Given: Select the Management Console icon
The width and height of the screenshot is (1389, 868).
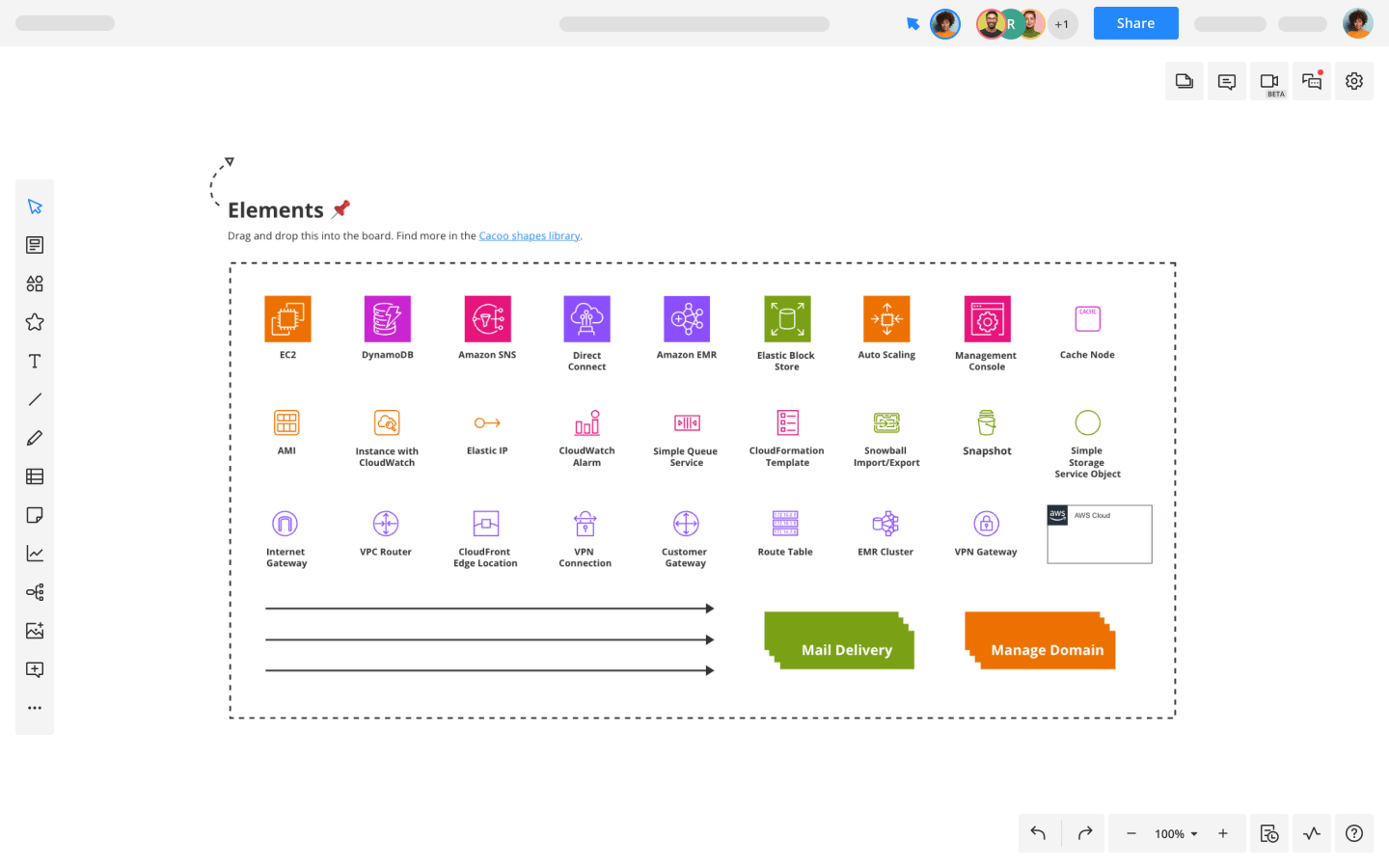Looking at the screenshot, I should [x=987, y=318].
